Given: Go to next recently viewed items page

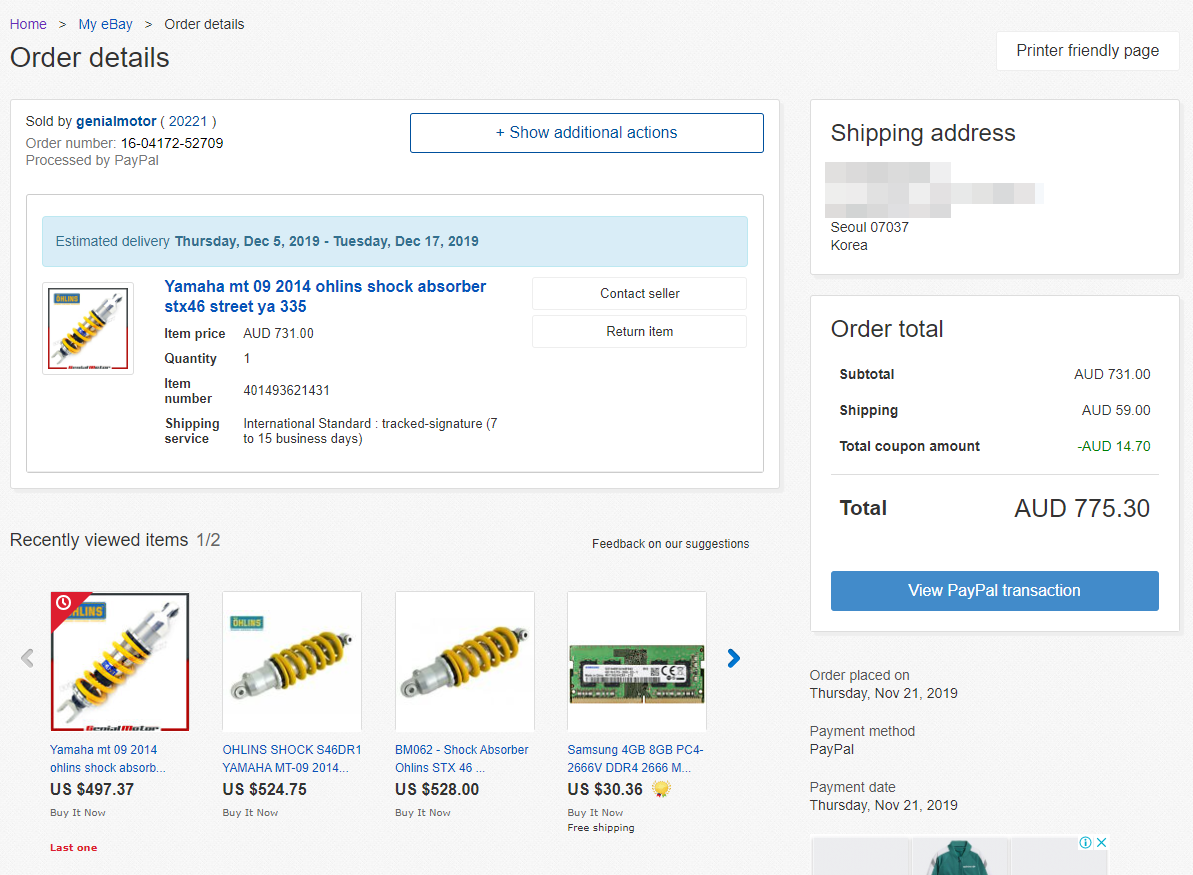Looking at the screenshot, I should [733, 658].
